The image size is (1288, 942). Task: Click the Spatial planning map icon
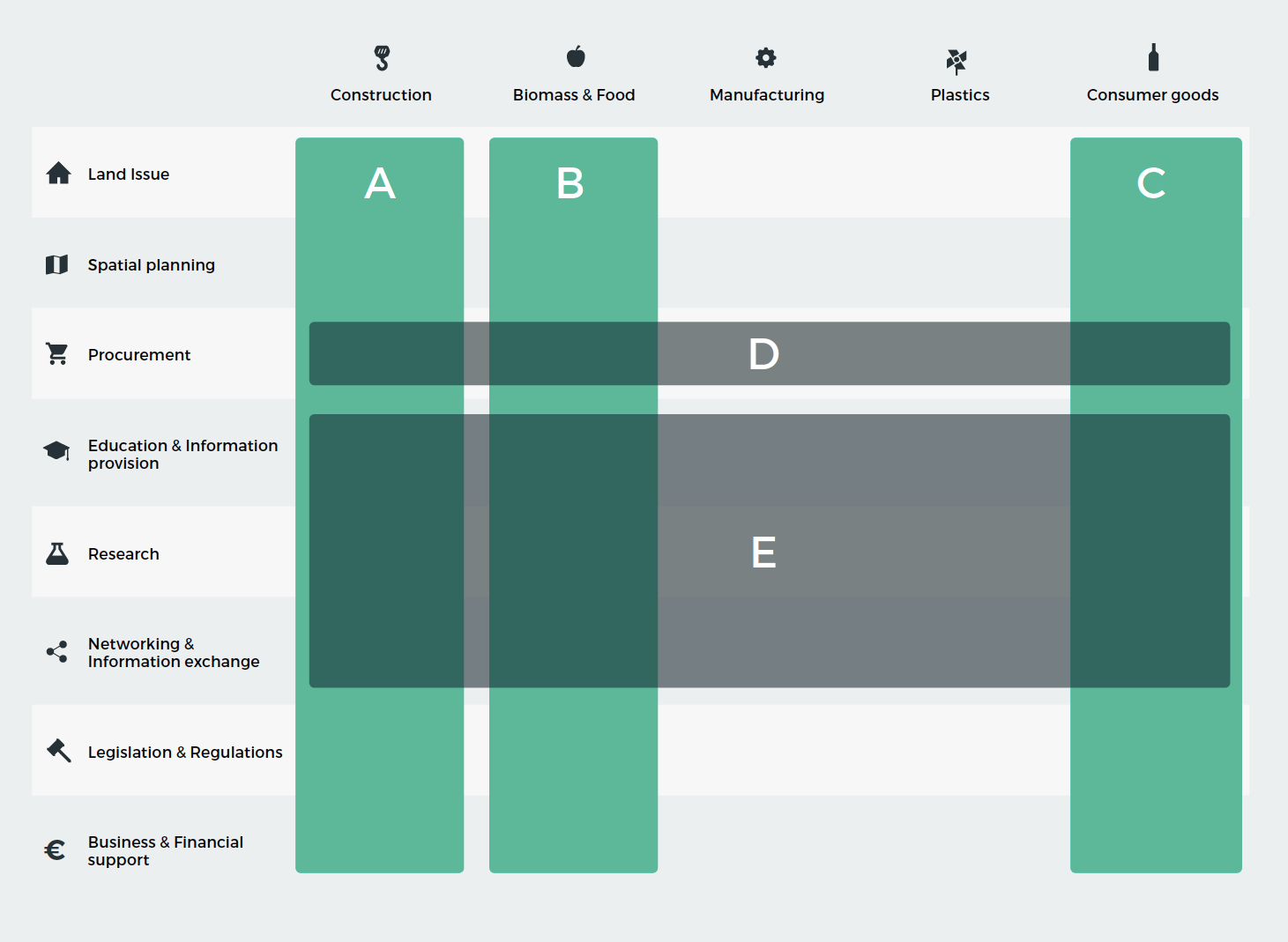pyautogui.click(x=56, y=264)
